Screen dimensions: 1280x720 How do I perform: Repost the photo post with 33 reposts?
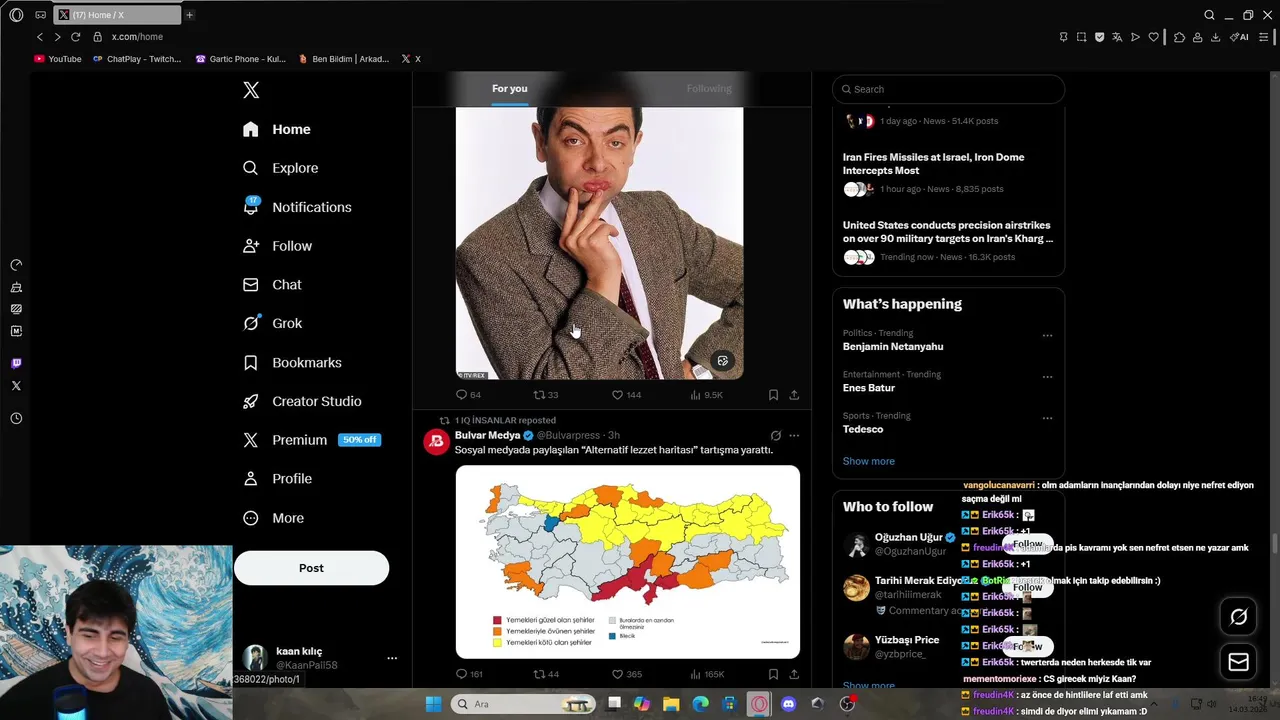pos(546,395)
